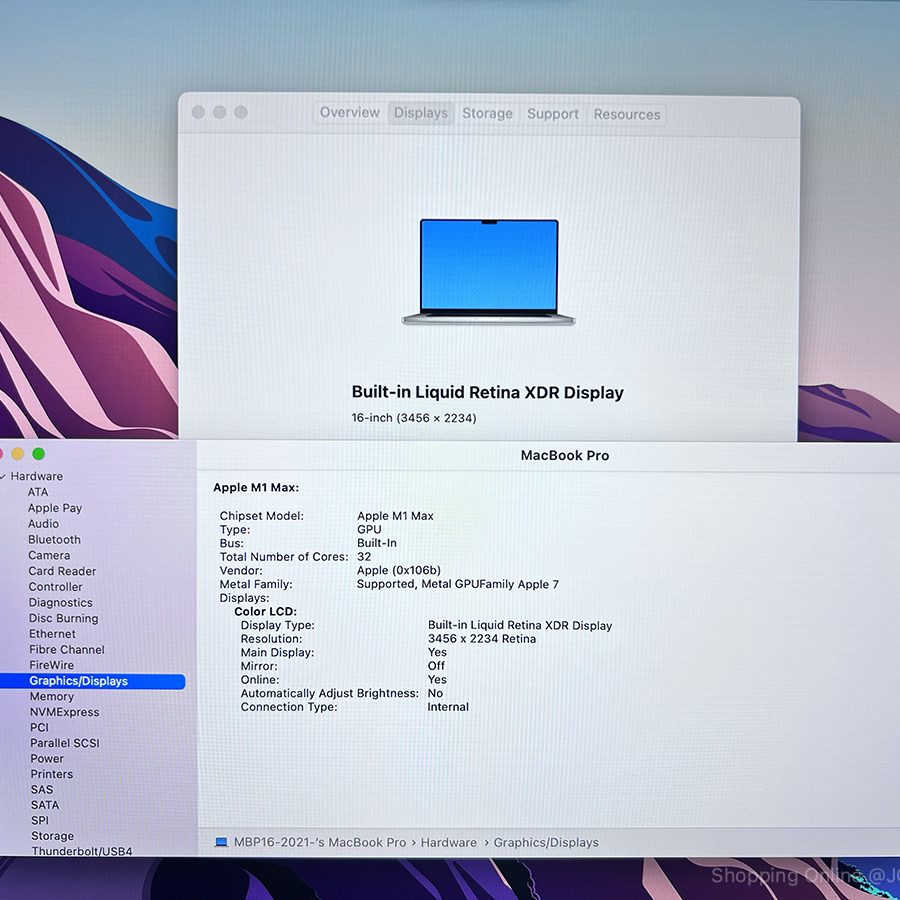The width and height of the screenshot is (900, 900).
Task: Open the Storage tab
Action: [487, 114]
